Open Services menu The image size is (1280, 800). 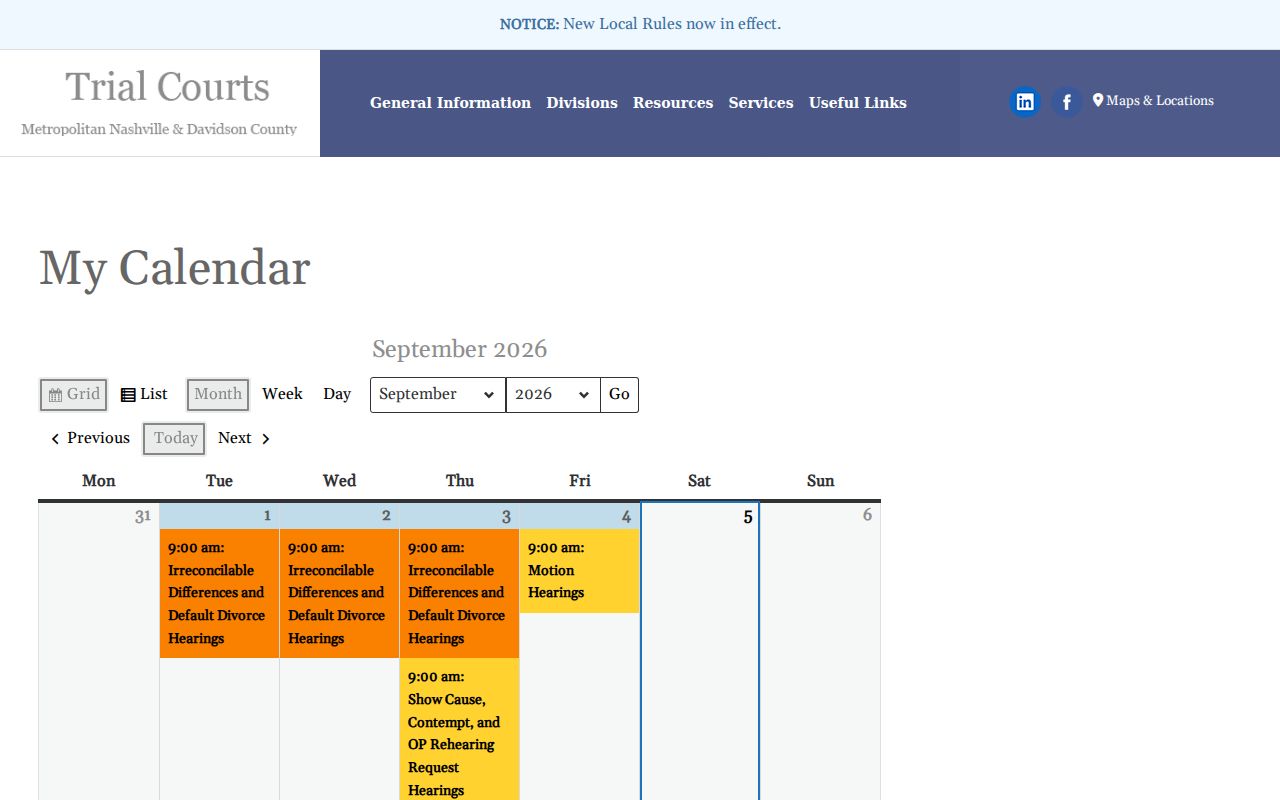point(761,103)
